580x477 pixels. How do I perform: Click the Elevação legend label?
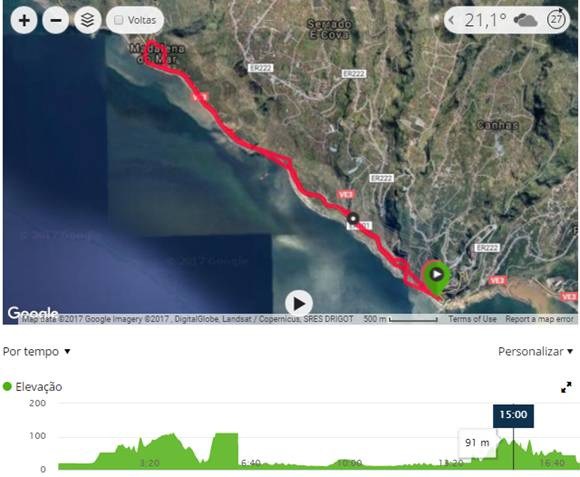click(38, 387)
